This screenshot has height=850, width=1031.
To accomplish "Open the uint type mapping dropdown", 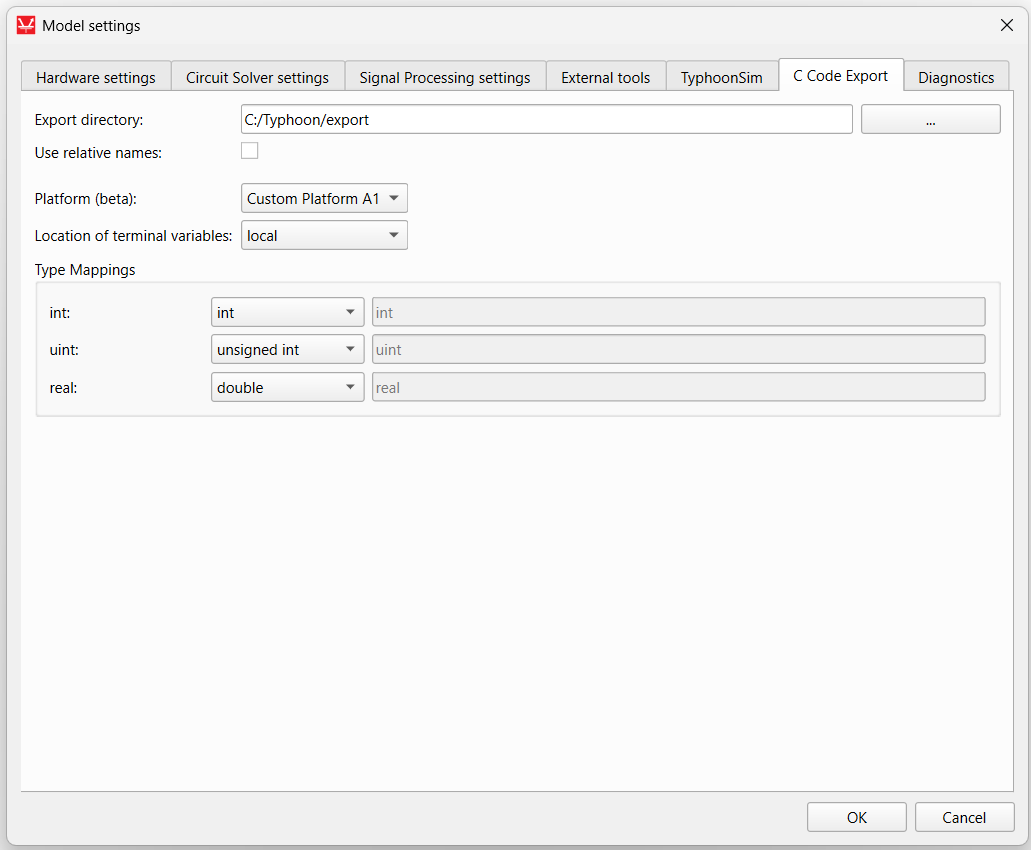I will pos(287,350).
